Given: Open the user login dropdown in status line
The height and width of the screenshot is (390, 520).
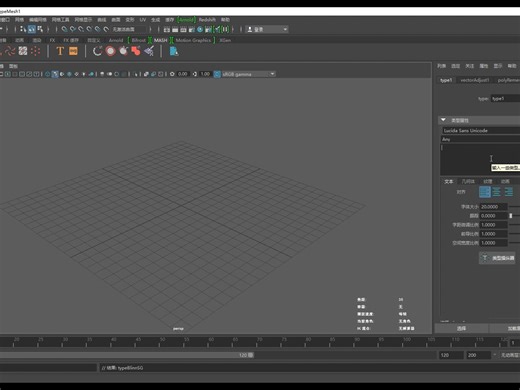Looking at the screenshot, I should click(267, 29).
